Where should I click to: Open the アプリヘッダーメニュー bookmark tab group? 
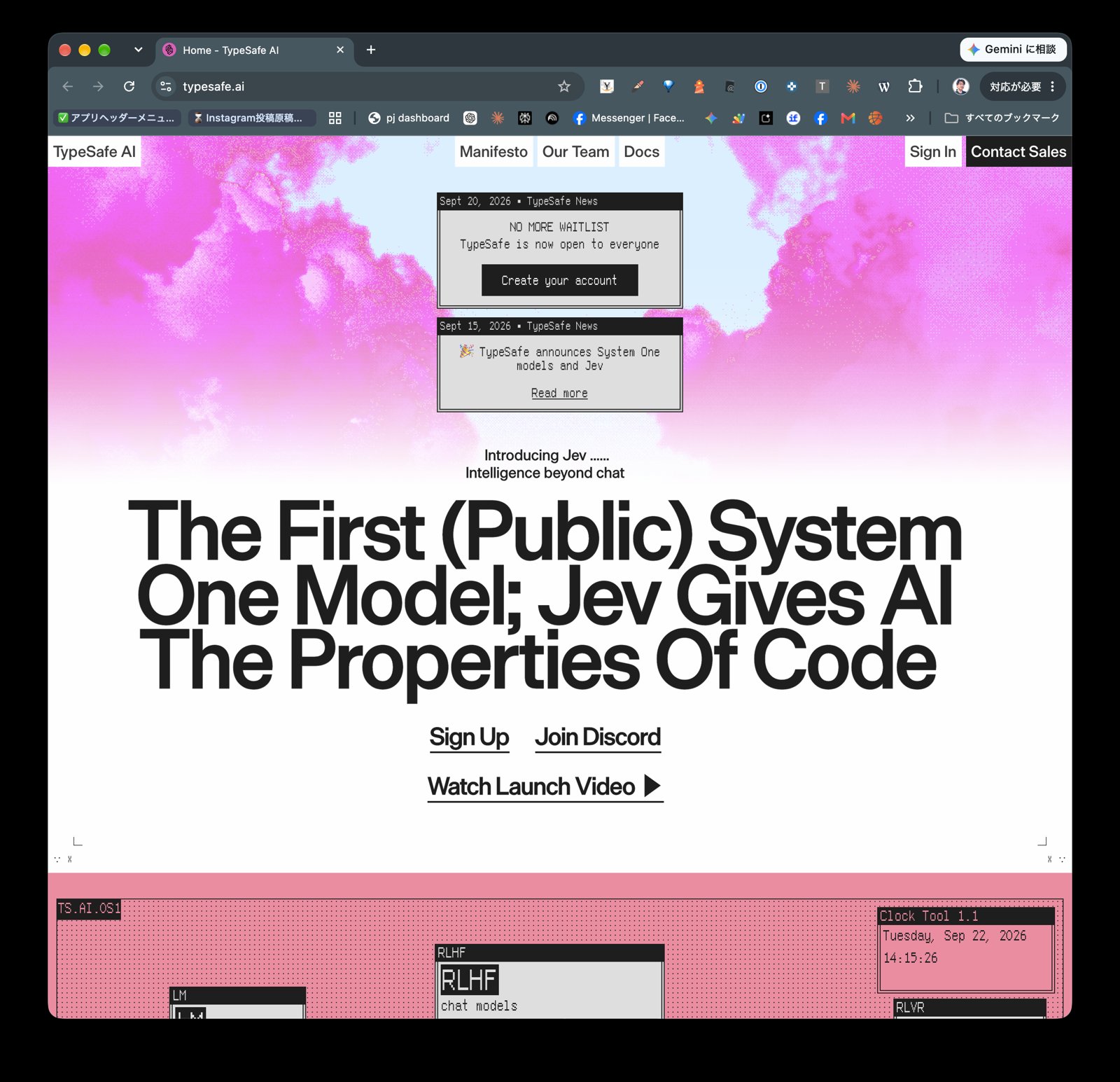coord(117,118)
